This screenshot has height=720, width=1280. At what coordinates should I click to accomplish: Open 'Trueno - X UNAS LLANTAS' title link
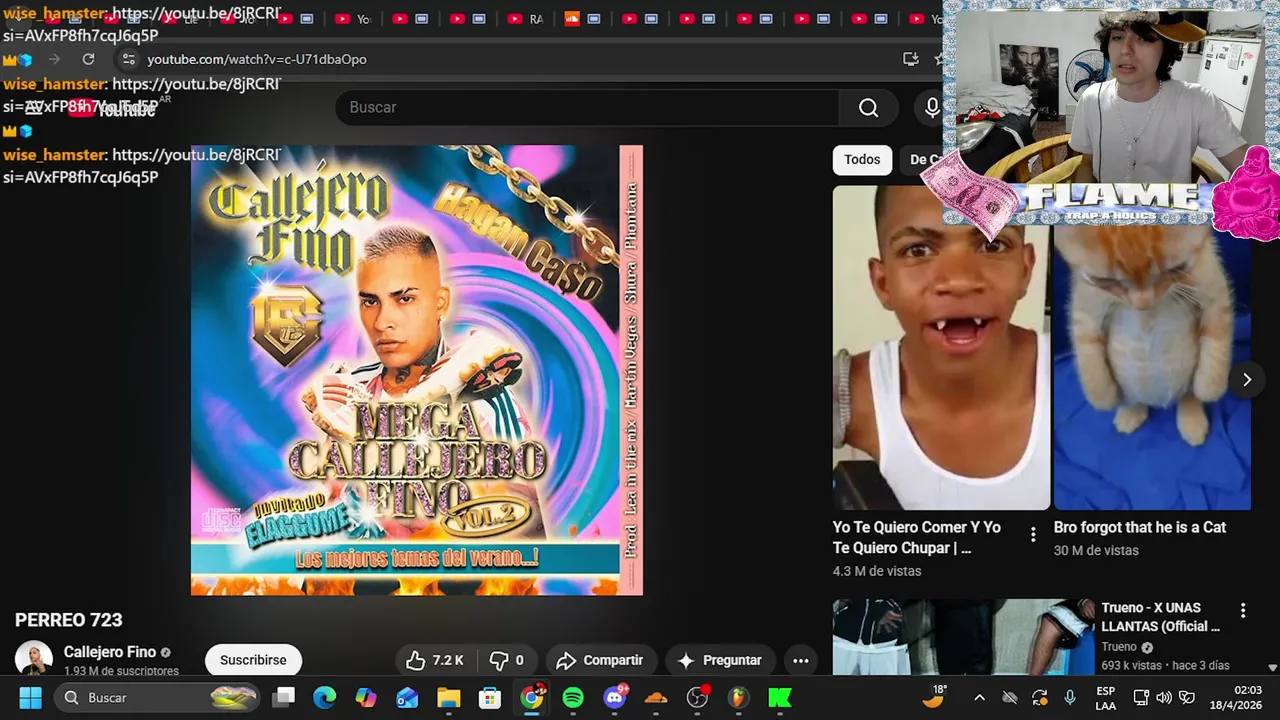click(x=1161, y=617)
